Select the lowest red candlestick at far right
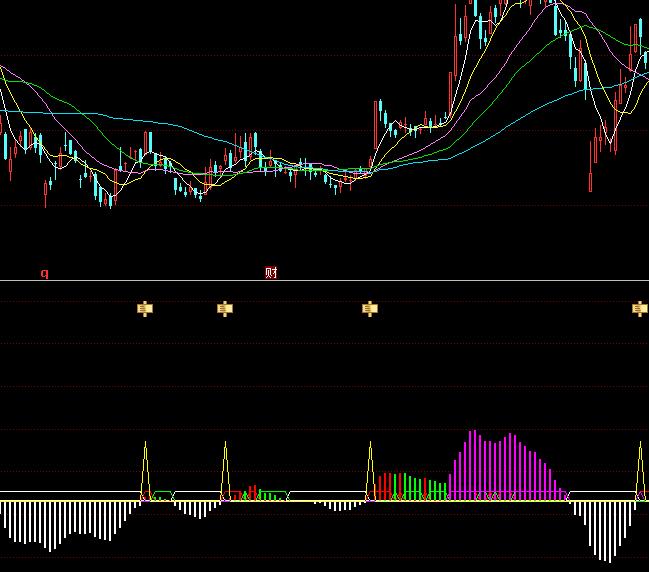 point(590,178)
